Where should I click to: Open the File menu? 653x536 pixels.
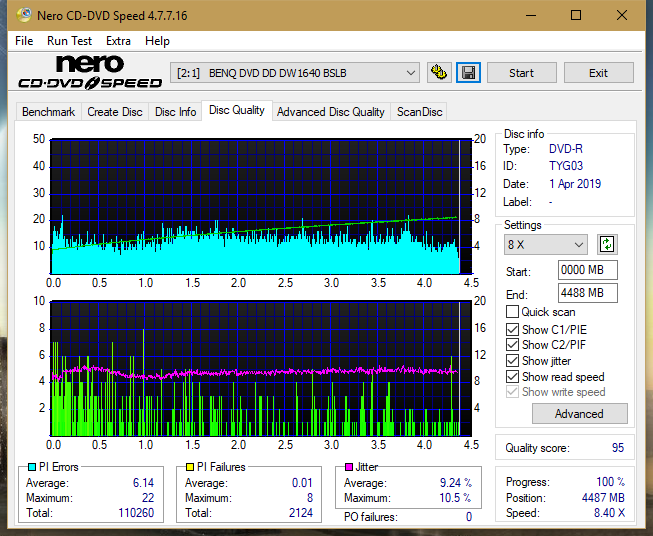point(24,41)
